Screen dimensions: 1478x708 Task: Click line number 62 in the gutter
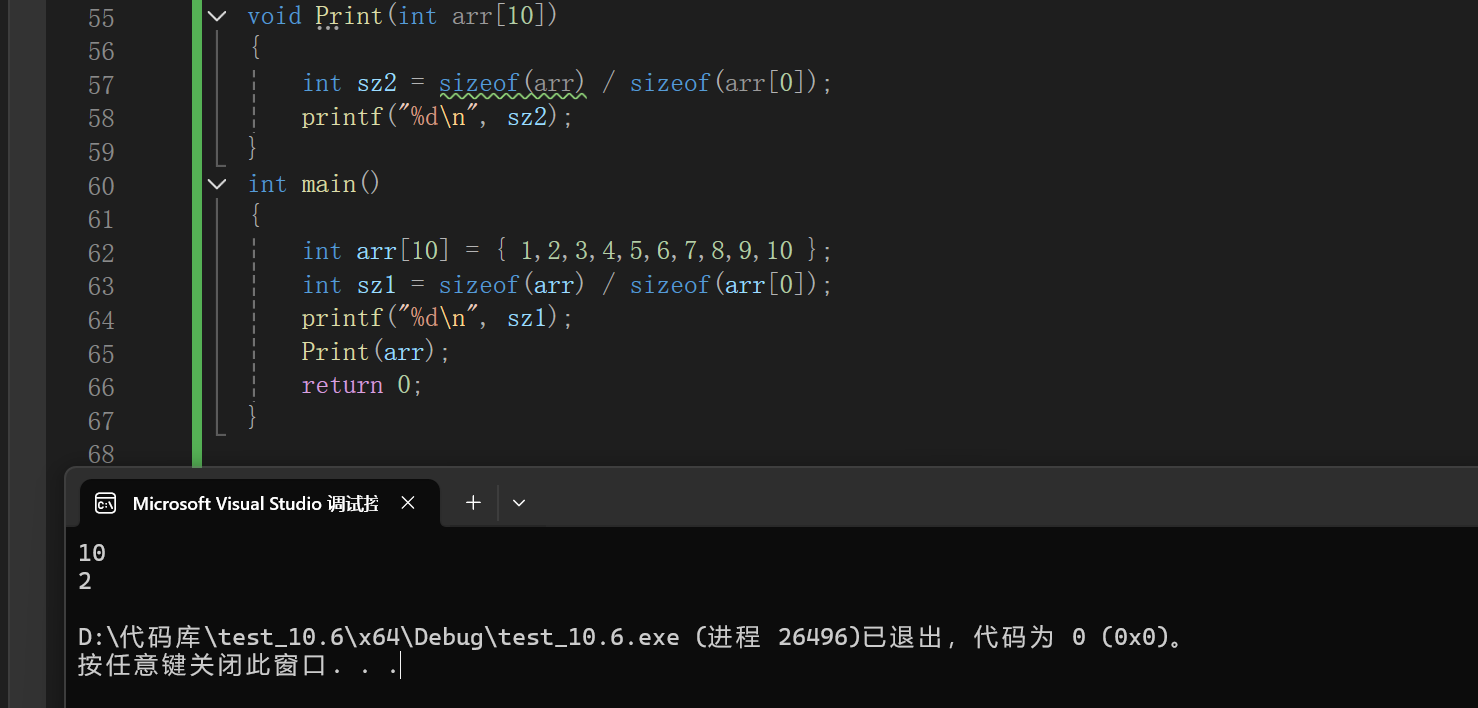101,253
